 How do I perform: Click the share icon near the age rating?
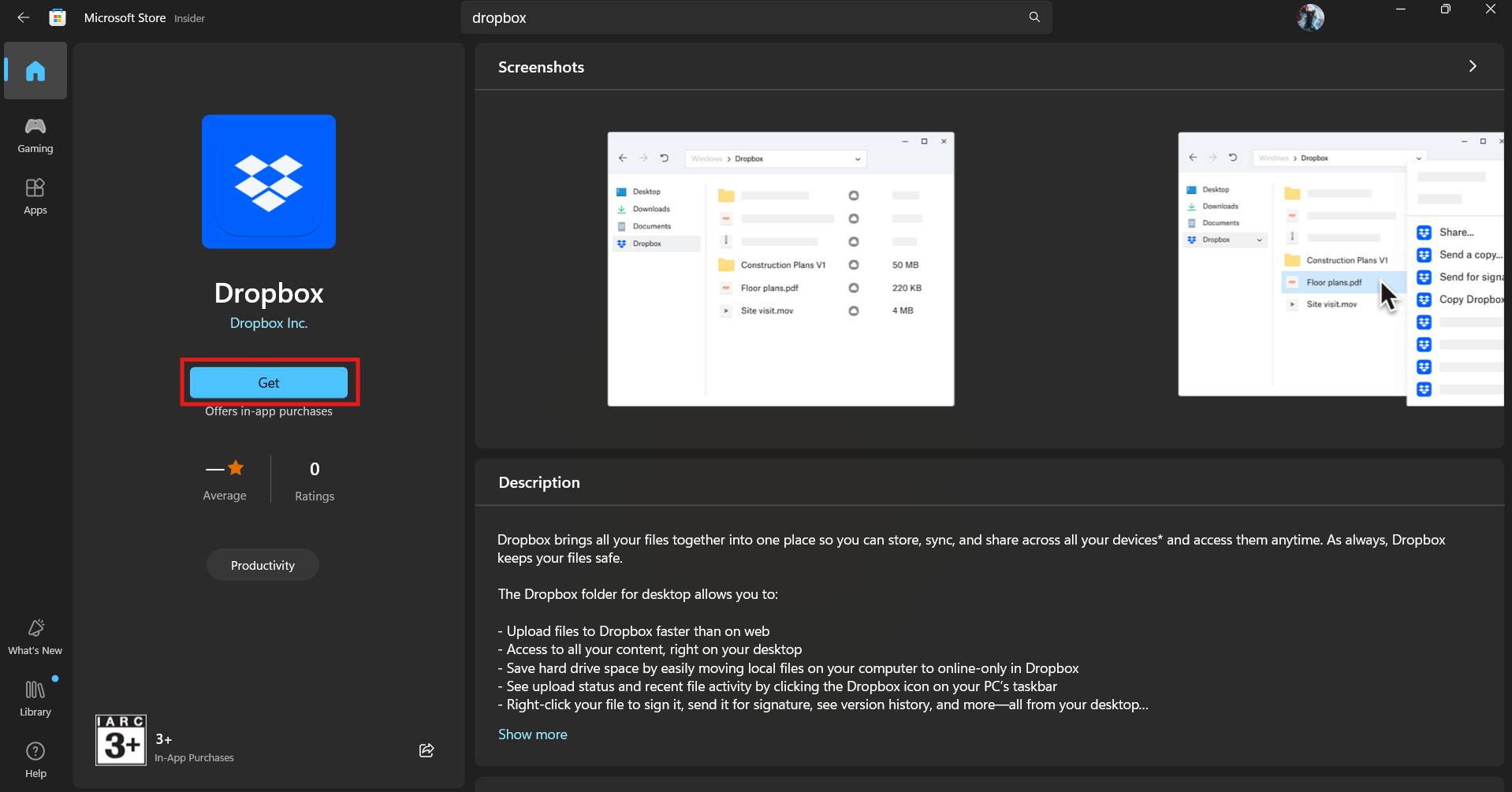pyautogui.click(x=426, y=750)
